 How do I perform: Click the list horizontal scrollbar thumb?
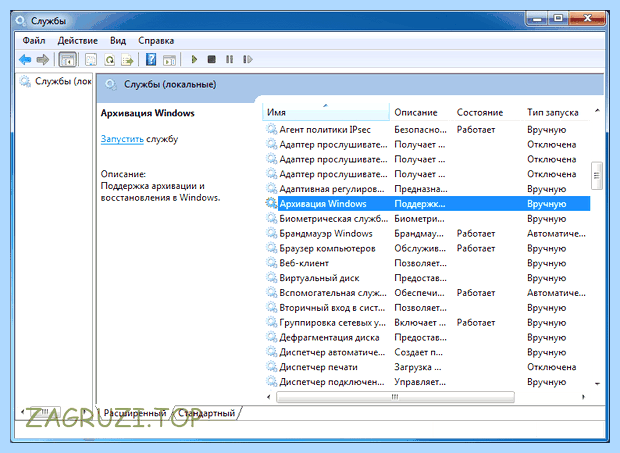(x=395, y=397)
